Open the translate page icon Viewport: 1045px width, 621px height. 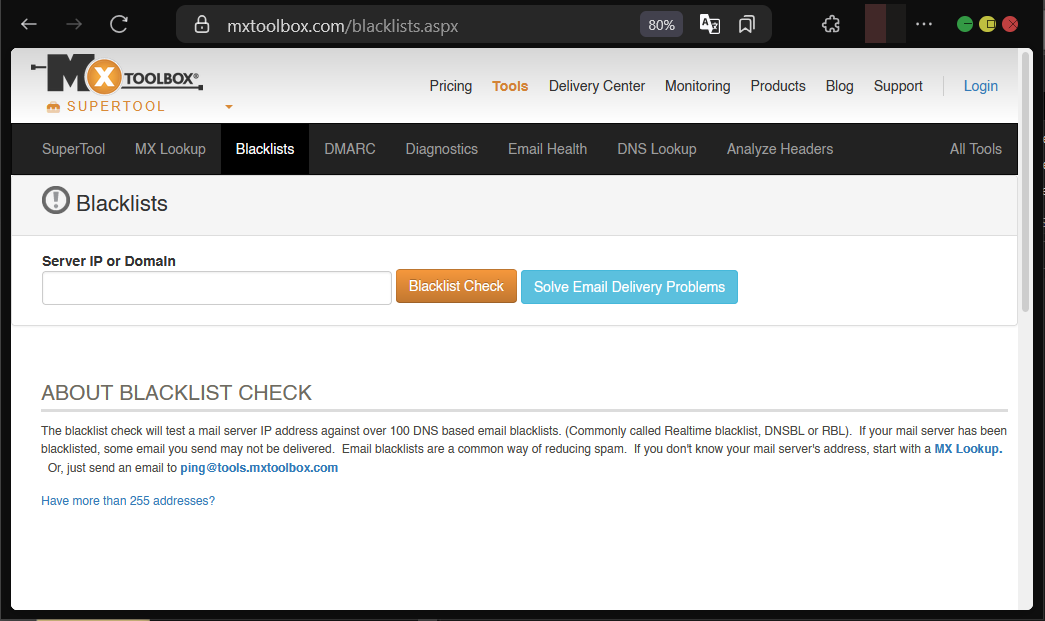click(x=709, y=25)
